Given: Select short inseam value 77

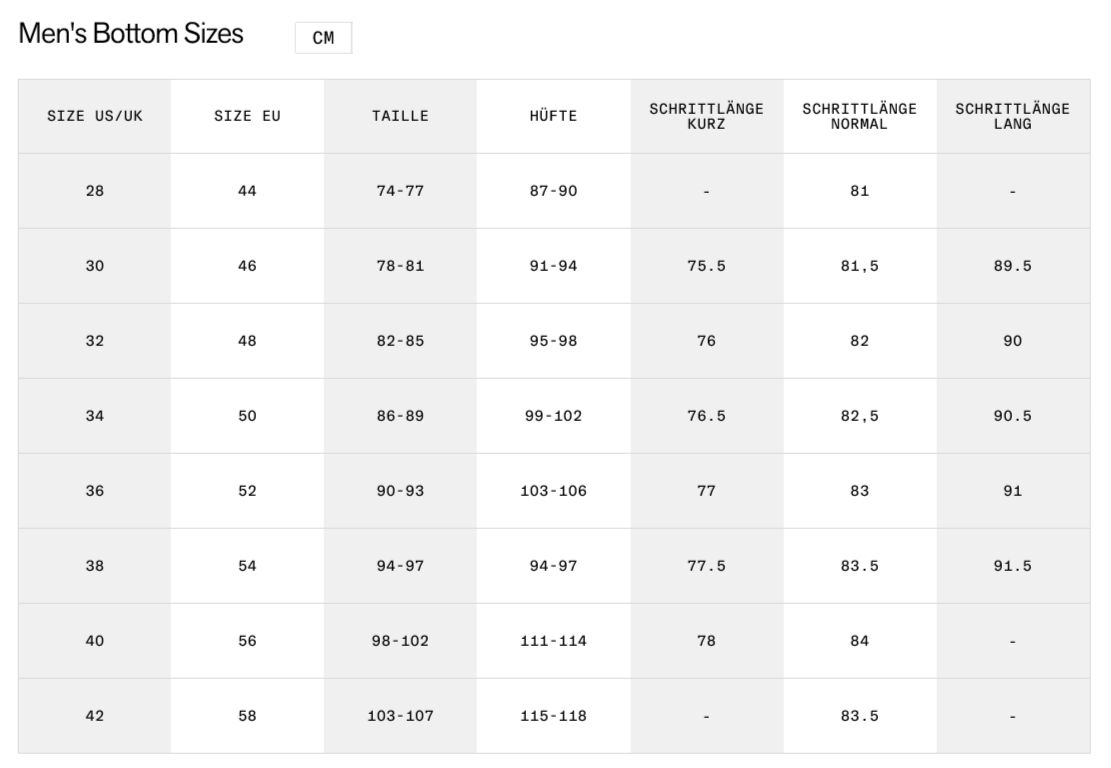Looking at the screenshot, I should [x=706, y=491].
